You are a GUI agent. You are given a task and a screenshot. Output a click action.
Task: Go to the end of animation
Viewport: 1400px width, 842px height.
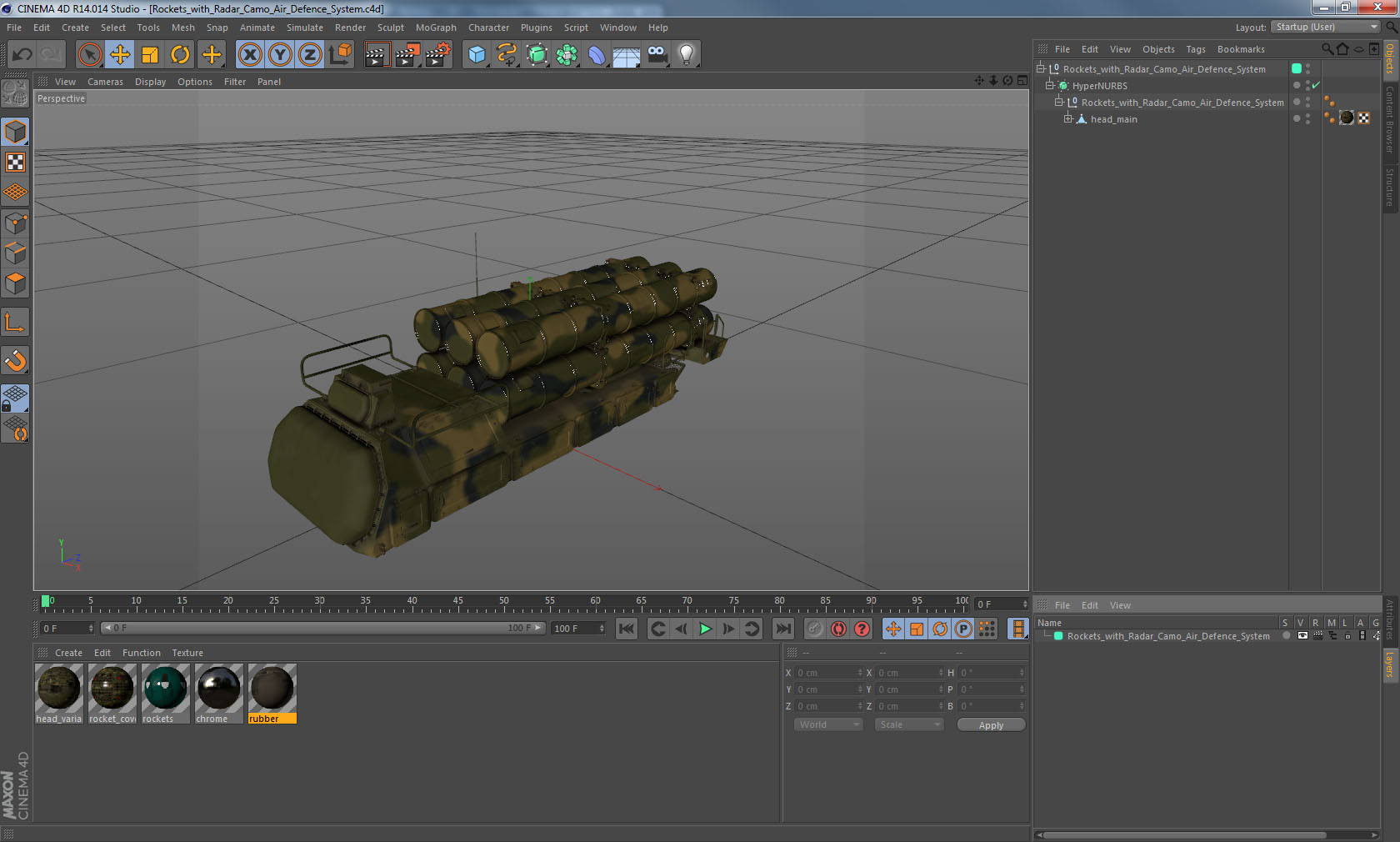[783, 629]
